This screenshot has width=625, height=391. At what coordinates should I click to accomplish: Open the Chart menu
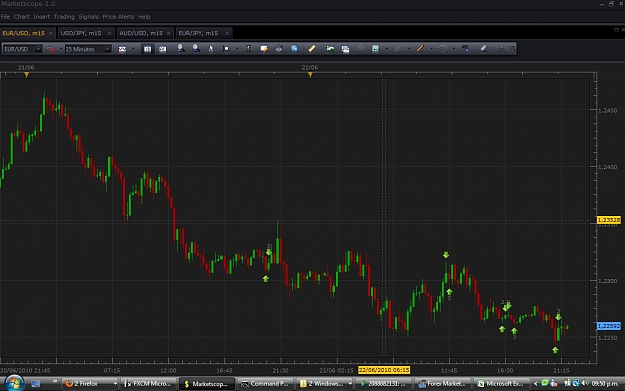coord(22,17)
